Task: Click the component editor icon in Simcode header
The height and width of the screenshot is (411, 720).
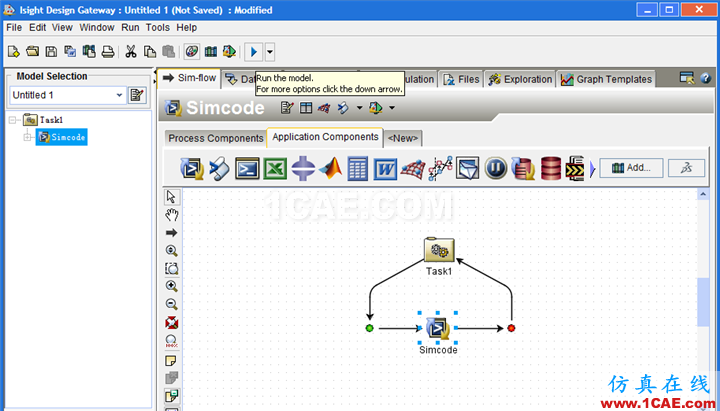Action: pyautogui.click(x=287, y=108)
